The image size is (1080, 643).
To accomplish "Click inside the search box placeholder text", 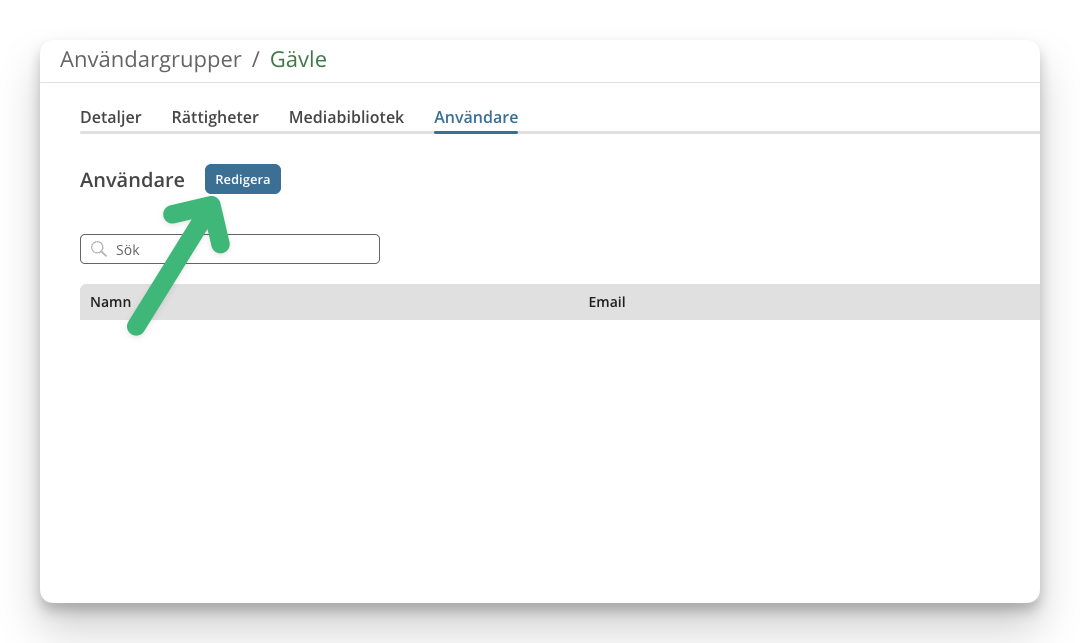I will [127, 250].
